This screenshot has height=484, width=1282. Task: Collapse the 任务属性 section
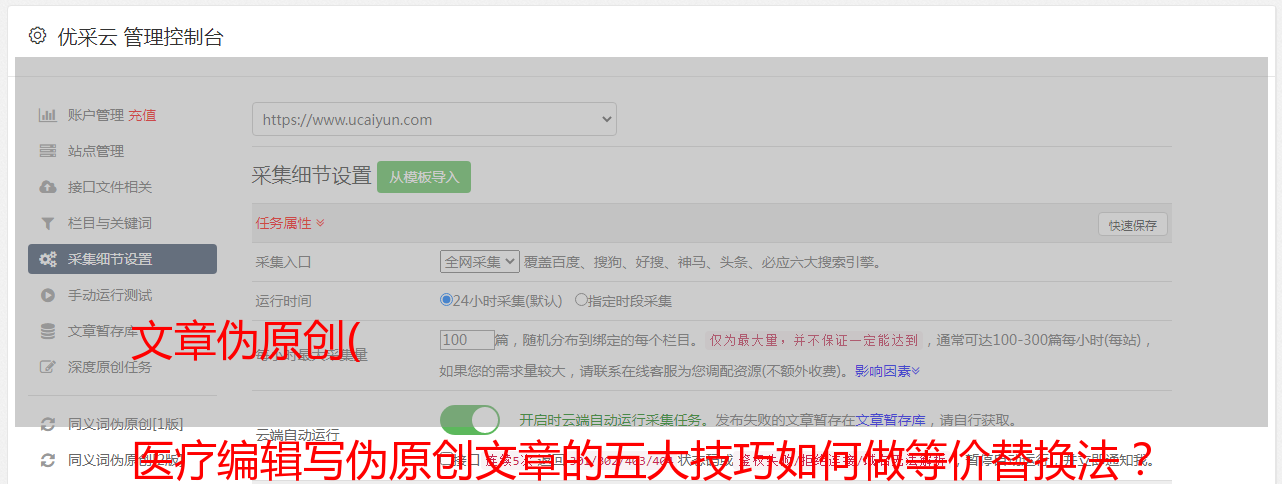(x=290, y=223)
